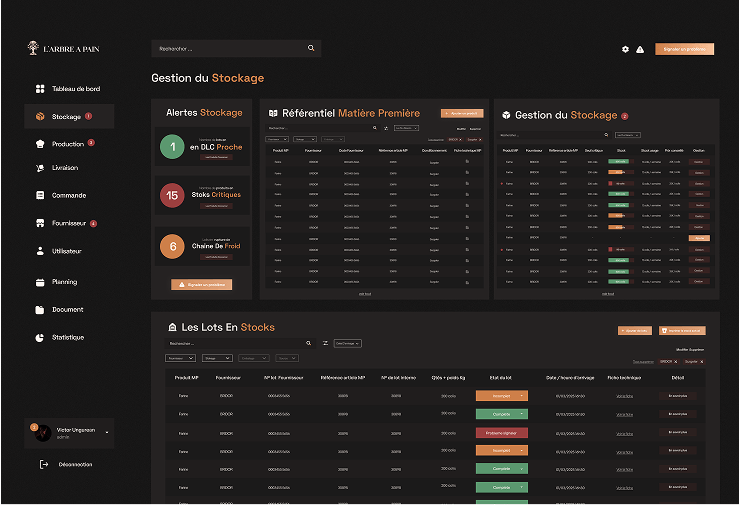The width and height of the screenshot is (740, 505).
Task: Click search icon in Gestion du Stockage panel
Action: pyautogui.click(x=606, y=135)
